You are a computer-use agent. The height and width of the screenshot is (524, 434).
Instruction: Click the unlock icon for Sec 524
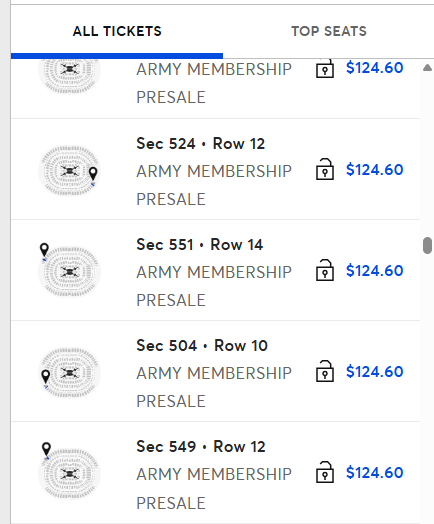point(325,169)
